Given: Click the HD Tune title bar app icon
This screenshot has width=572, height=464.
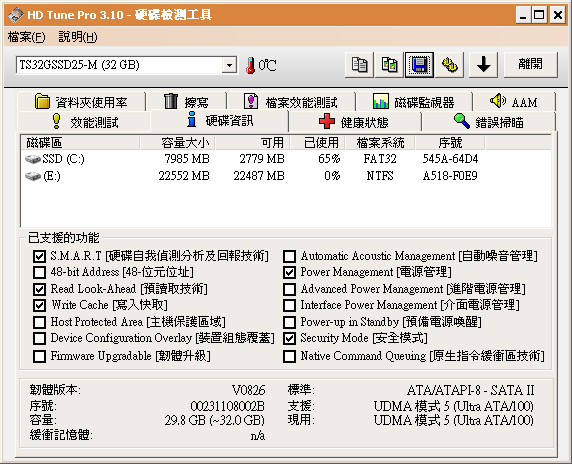Looking at the screenshot, I should pos(16,15).
